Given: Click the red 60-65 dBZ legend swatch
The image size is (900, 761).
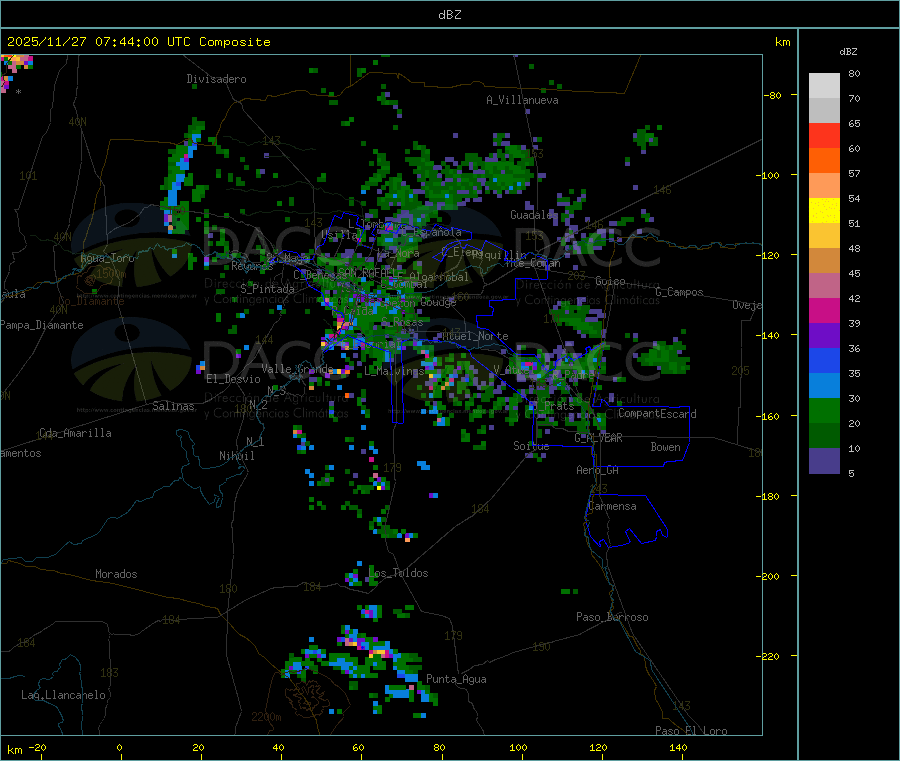Looking at the screenshot, I should tap(824, 135).
